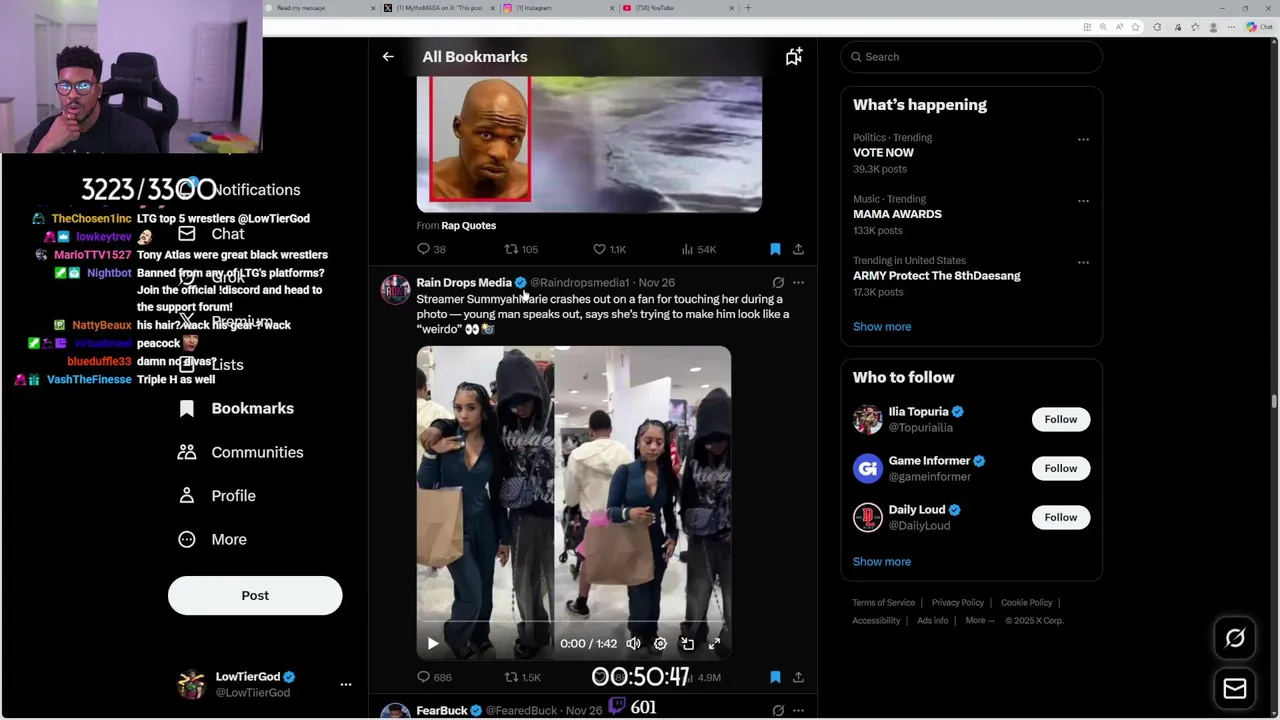The height and width of the screenshot is (720, 1280).
Task: Go back with the All Bookmarks arrow
Action: click(x=388, y=57)
